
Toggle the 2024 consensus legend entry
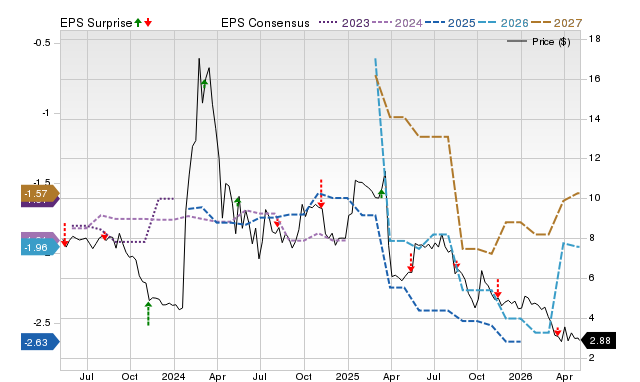(x=397, y=23)
